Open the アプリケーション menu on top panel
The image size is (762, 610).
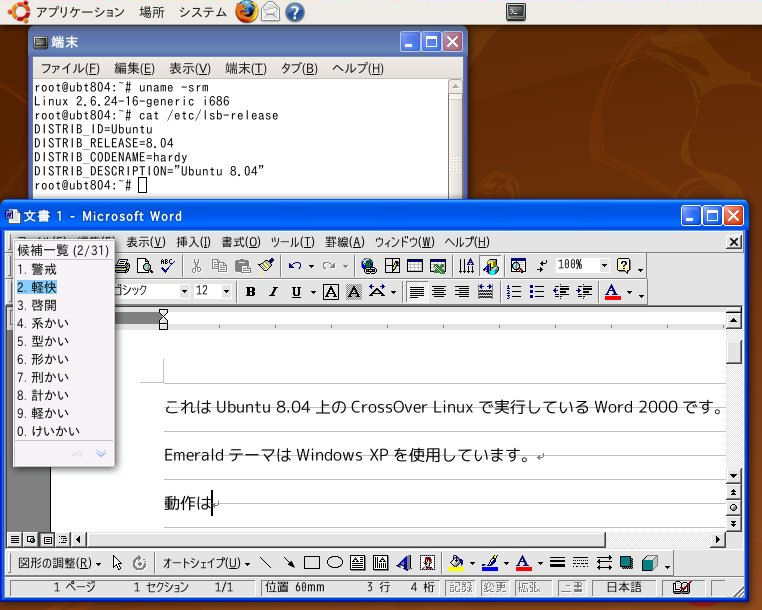(80, 12)
